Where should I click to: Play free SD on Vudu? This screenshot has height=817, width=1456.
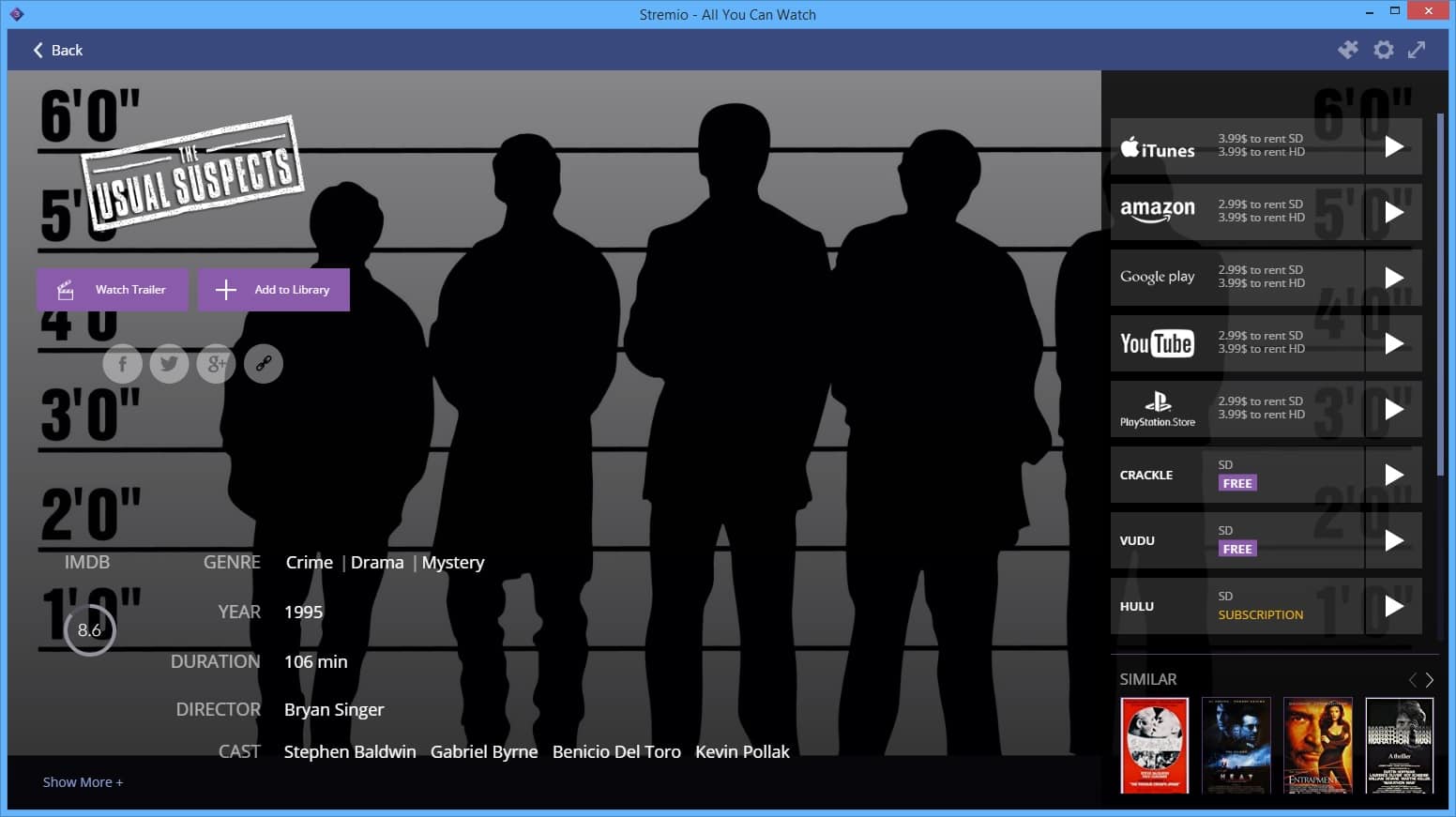[x=1394, y=540]
